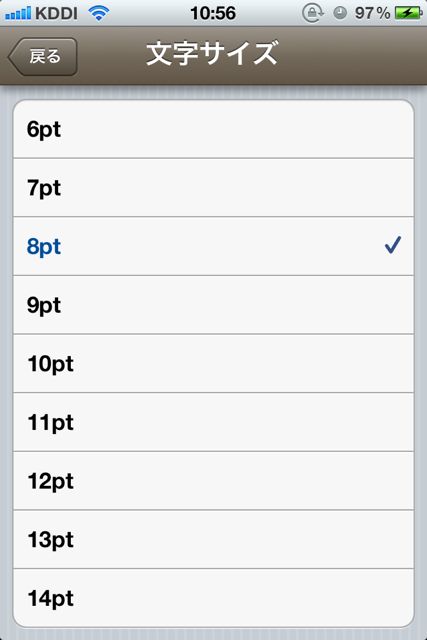
Task: Tap the rotation lock status icon
Action: (313, 13)
